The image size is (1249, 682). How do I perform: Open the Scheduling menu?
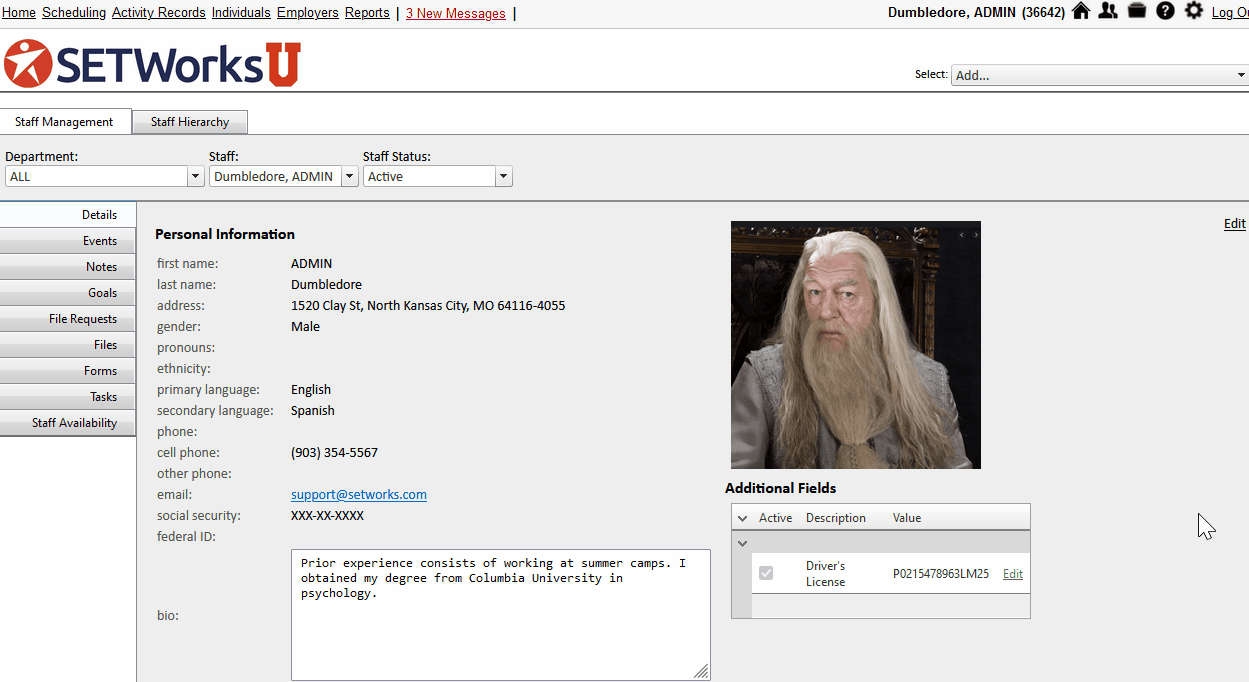[x=74, y=13]
